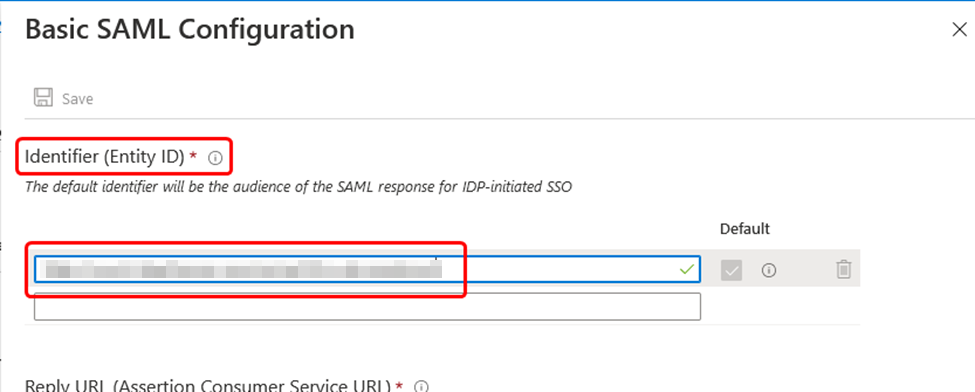
Task: Click the Default column header
Action: coord(745,229)
